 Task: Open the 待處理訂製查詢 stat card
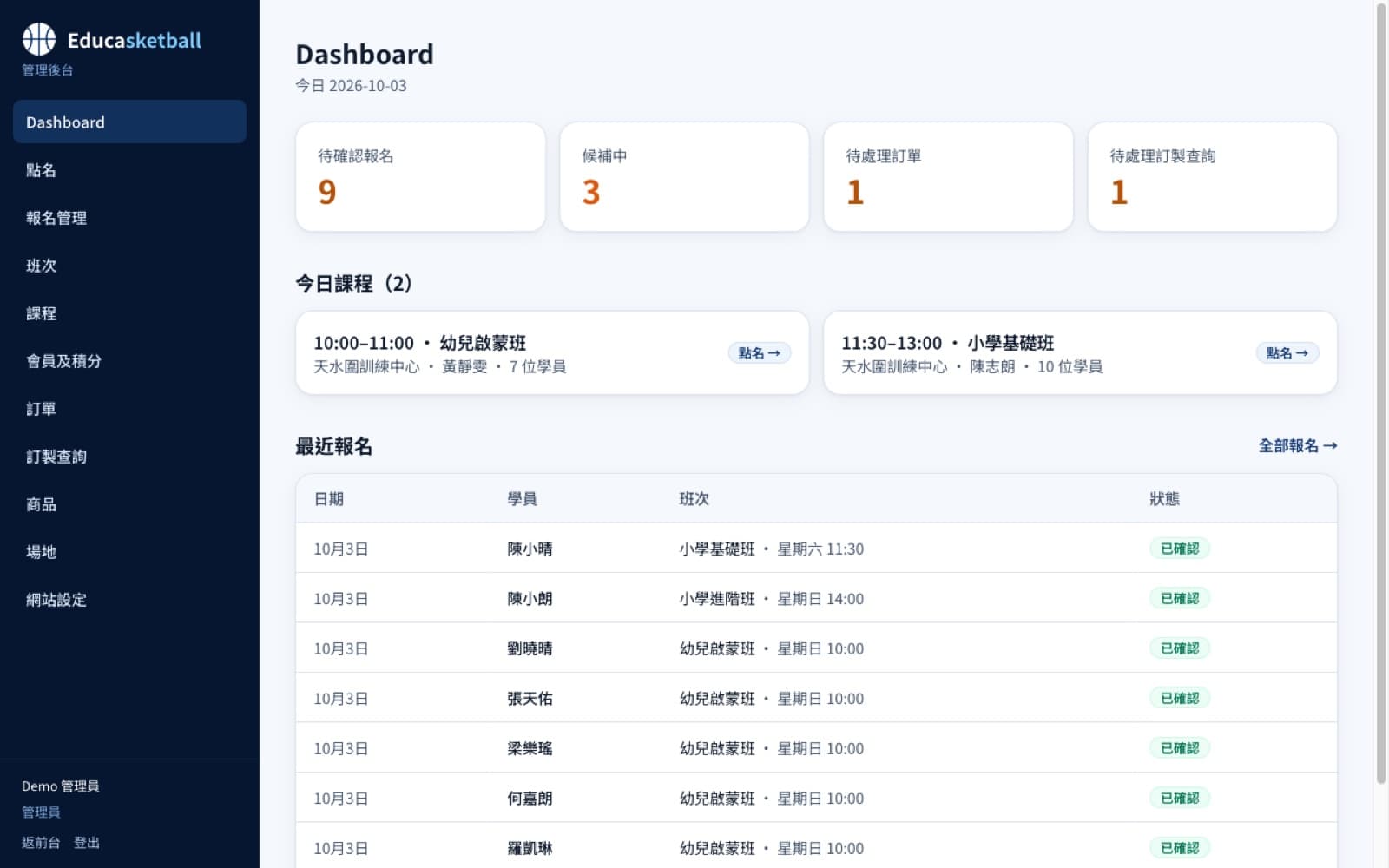[x=1212, y=176]
